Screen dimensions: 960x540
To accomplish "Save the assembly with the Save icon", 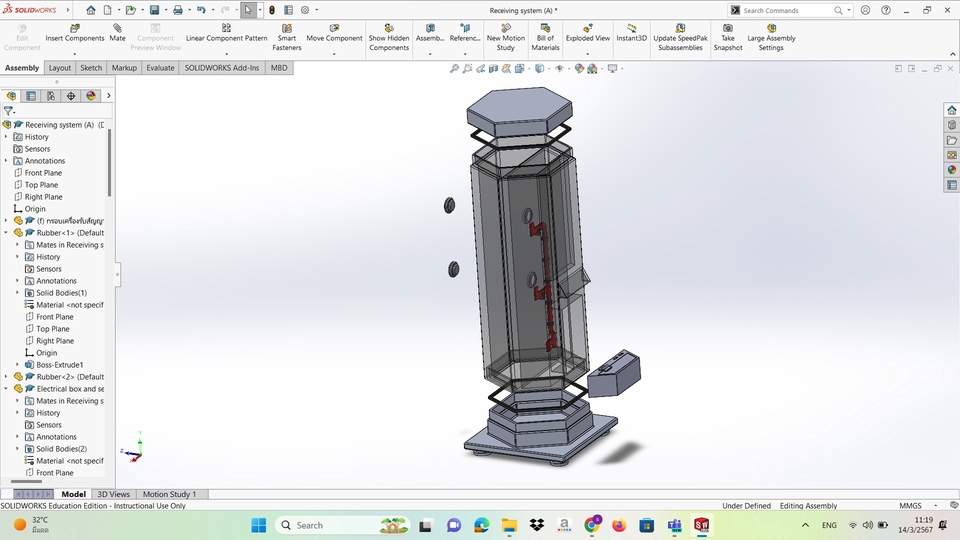I will (x=154, y=10).
